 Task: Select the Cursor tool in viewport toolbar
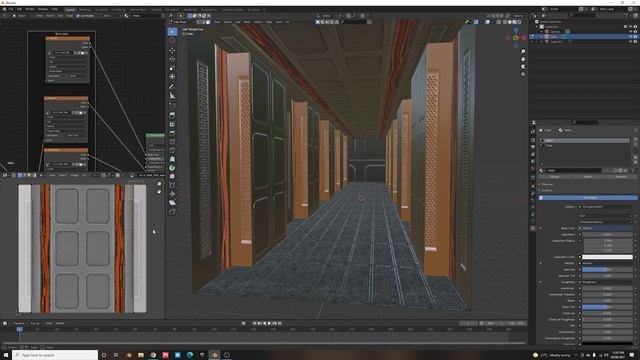click(172, 41)
